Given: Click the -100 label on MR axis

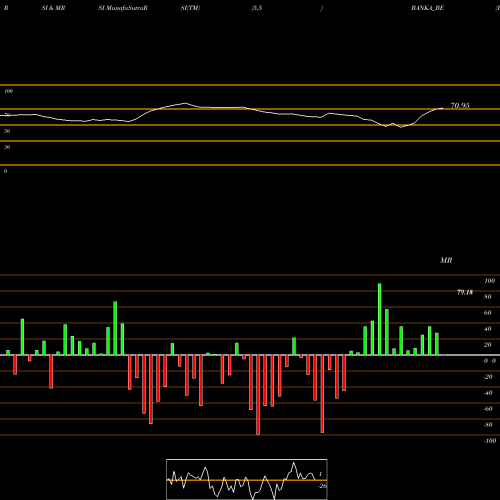Looking at the screenshot, I should coord(490,441).
